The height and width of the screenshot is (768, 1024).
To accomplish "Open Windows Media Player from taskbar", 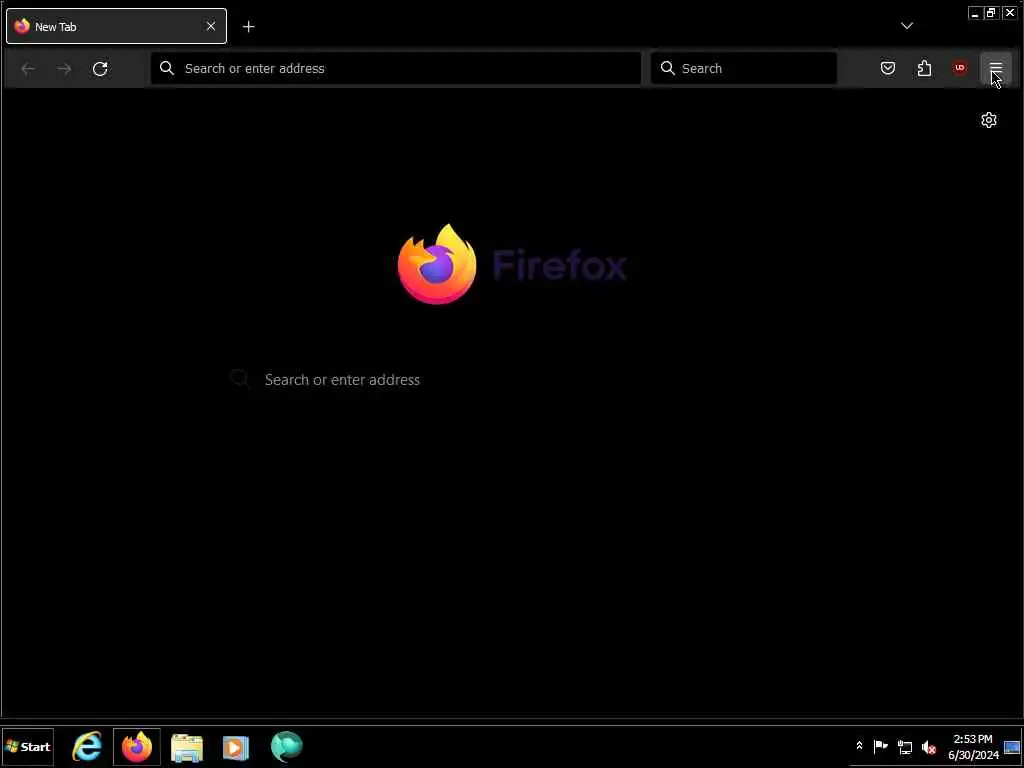I will 236,747.
